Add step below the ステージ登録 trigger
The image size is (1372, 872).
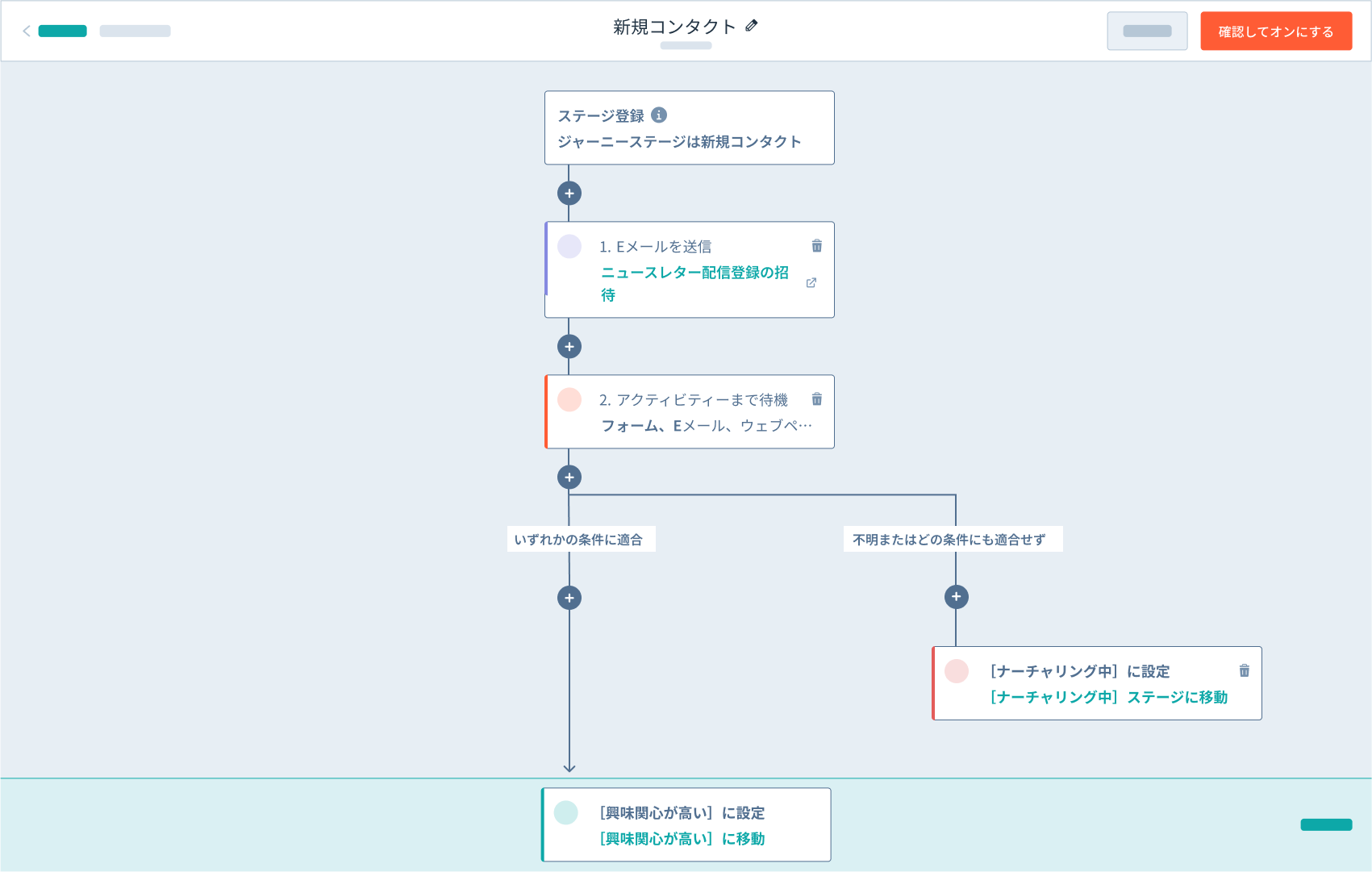coord(569,194)
